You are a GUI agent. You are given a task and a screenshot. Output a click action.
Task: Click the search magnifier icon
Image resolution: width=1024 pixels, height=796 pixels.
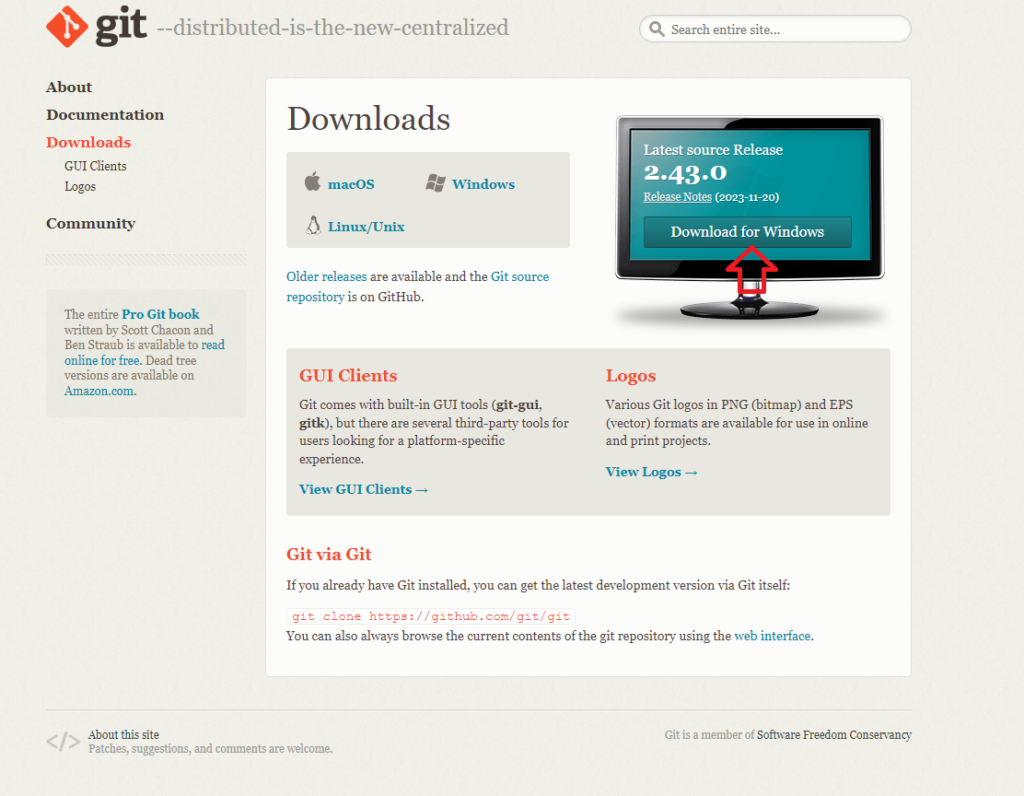pyautogui.click(x=656, y=29)
